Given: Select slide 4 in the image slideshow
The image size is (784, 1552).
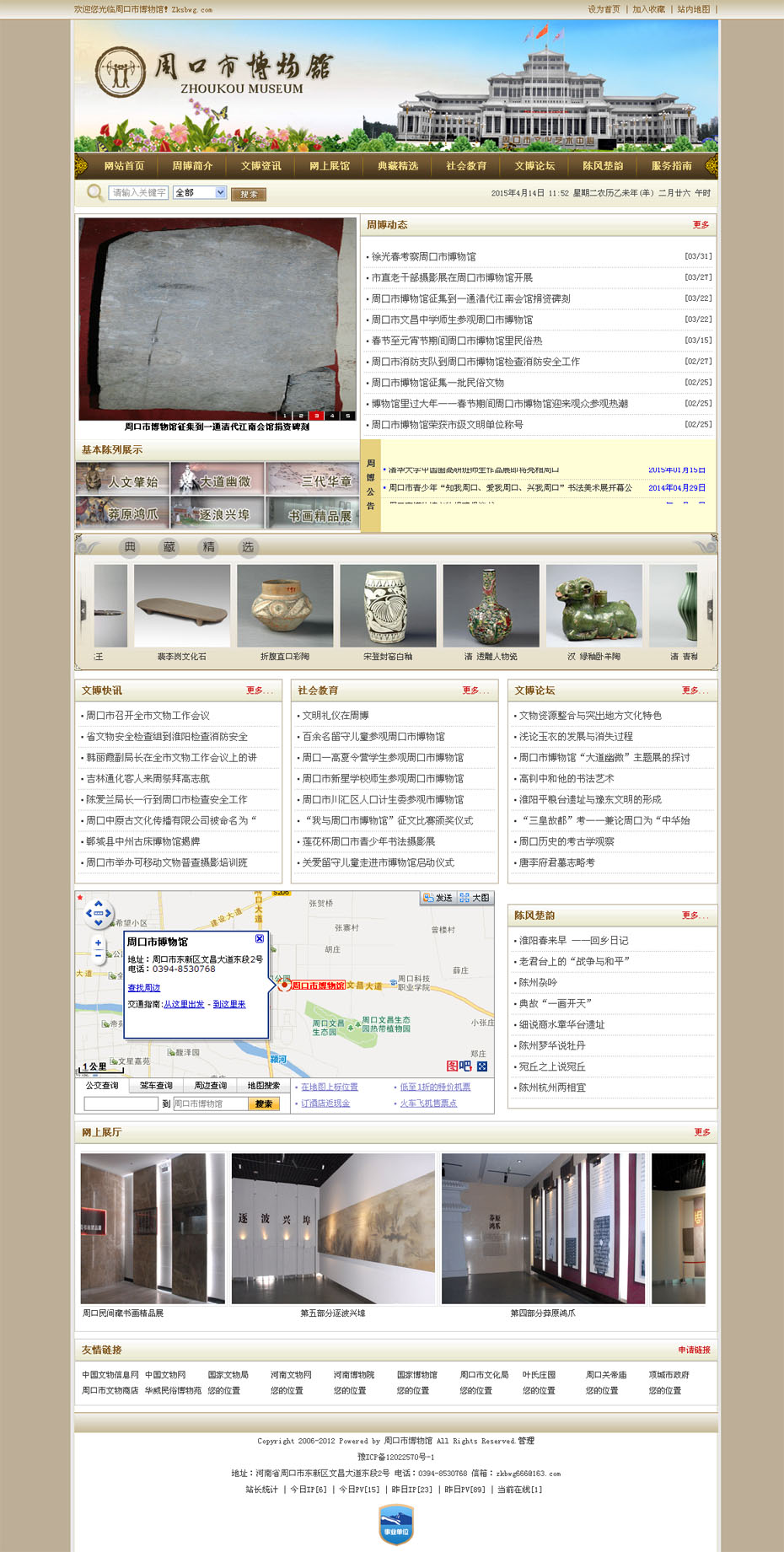Looking at the screenshot, I should pos(332,416).
